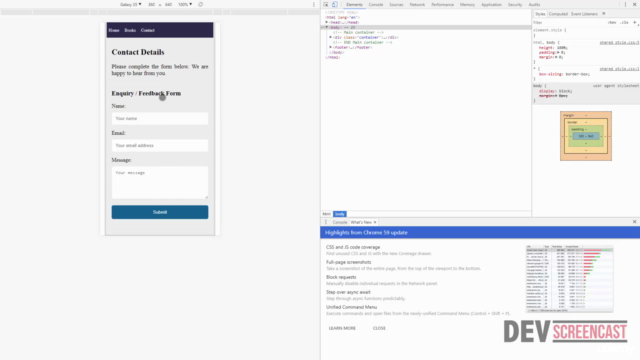Show more Styles pane tabs chevron
Screen dimensions: 640x360
(x=604, y=14)
